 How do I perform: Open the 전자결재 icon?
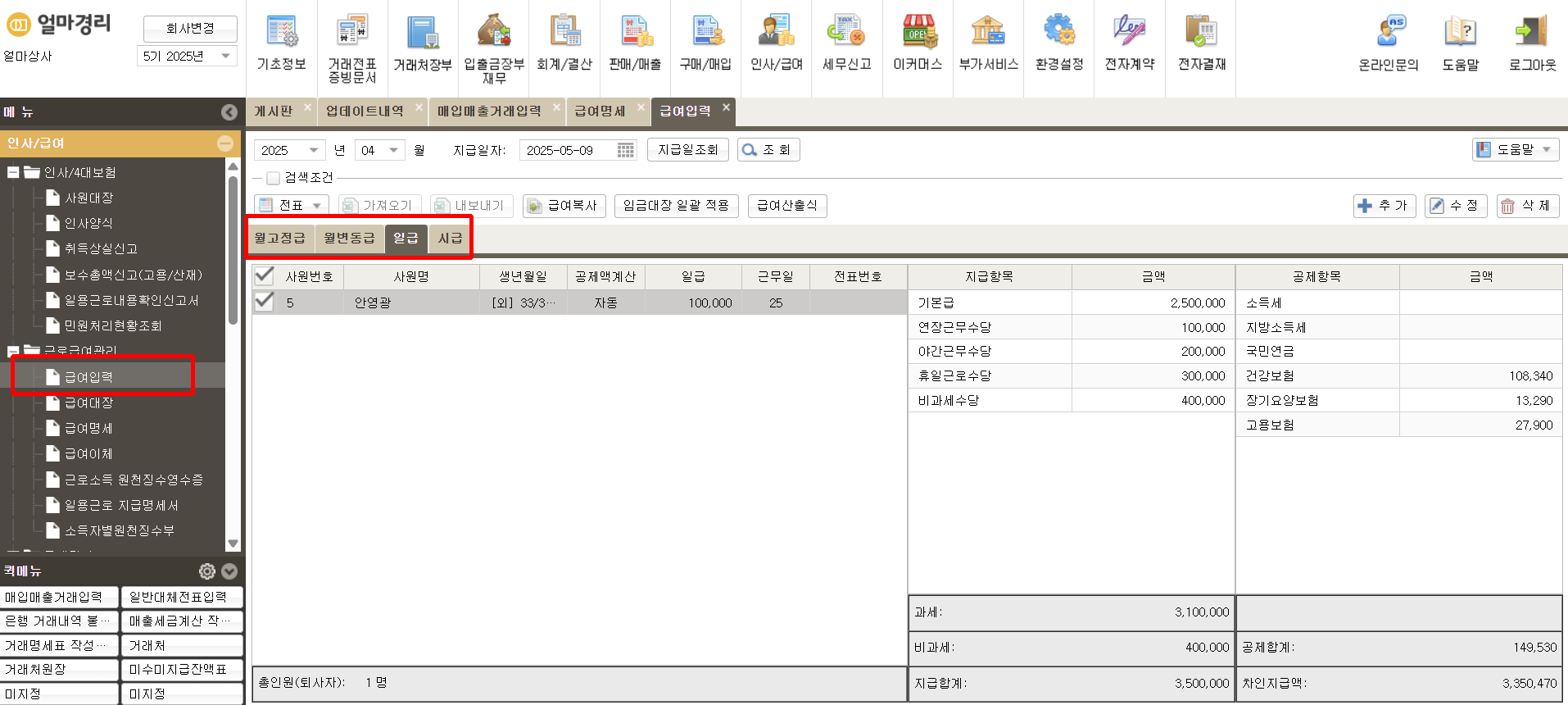[1202, 43]
